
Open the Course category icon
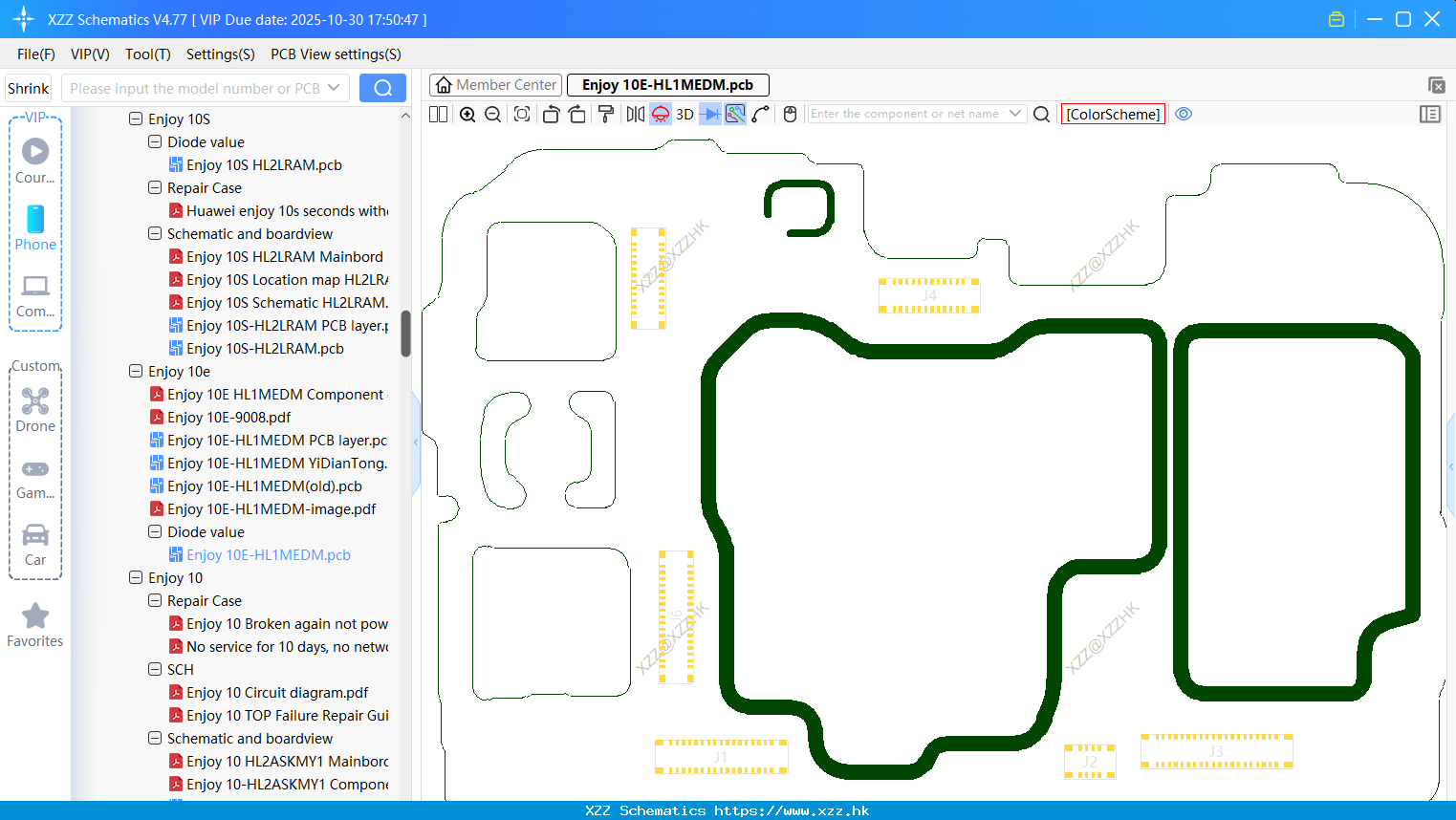(x=35, y=161)
